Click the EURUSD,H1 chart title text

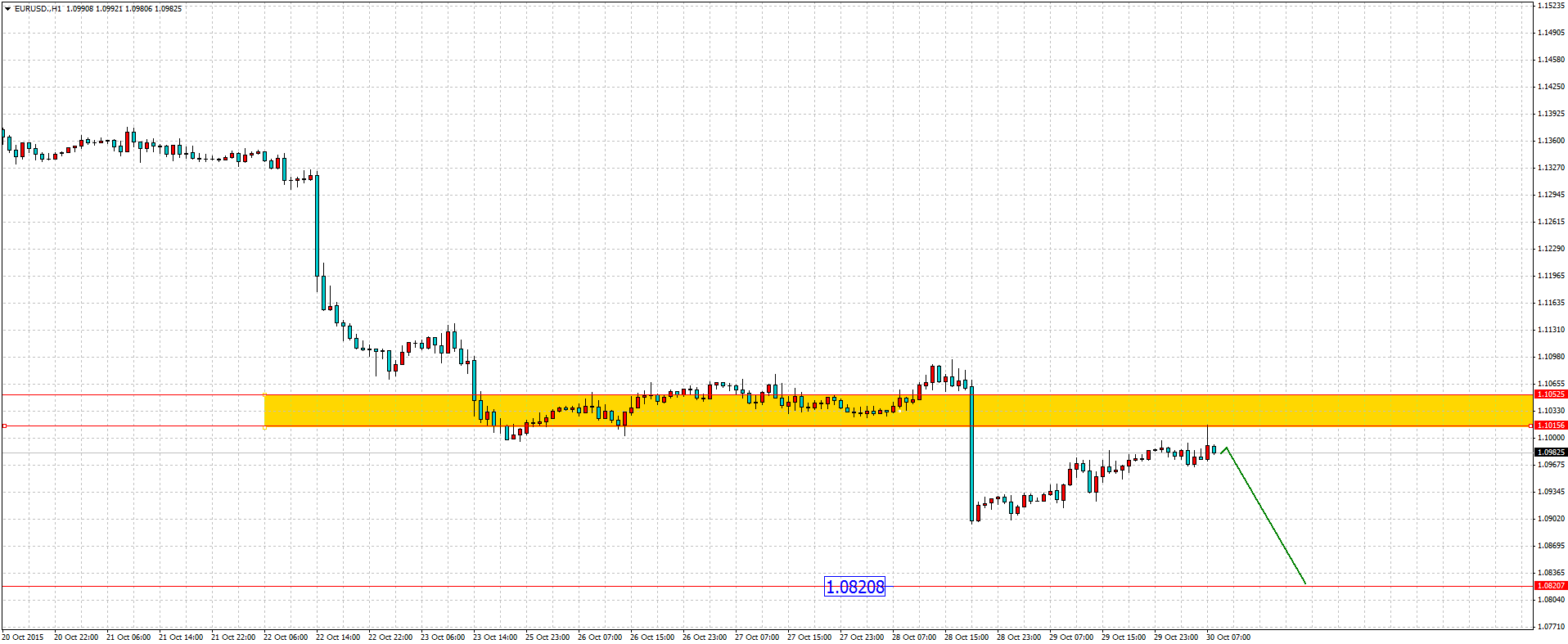38,8
